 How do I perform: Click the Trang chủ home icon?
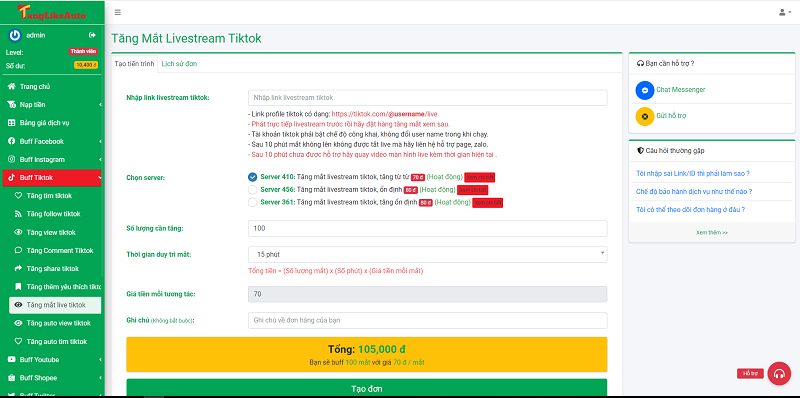click(11, 87)
